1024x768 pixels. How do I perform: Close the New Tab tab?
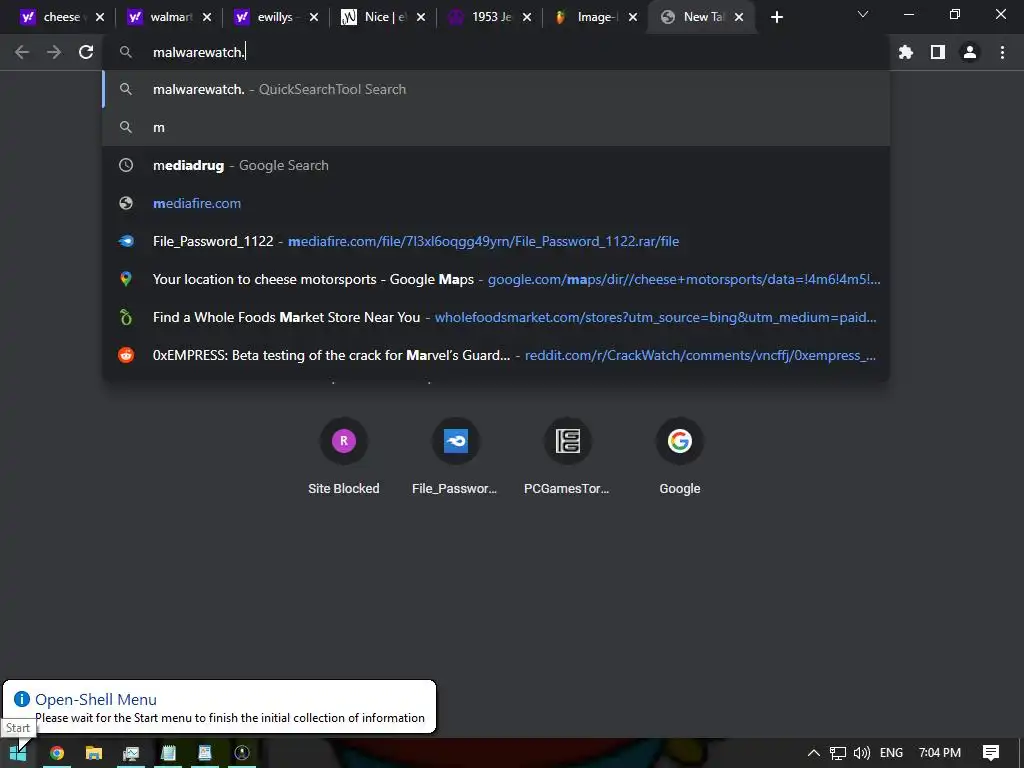click(x=739, y=18)
